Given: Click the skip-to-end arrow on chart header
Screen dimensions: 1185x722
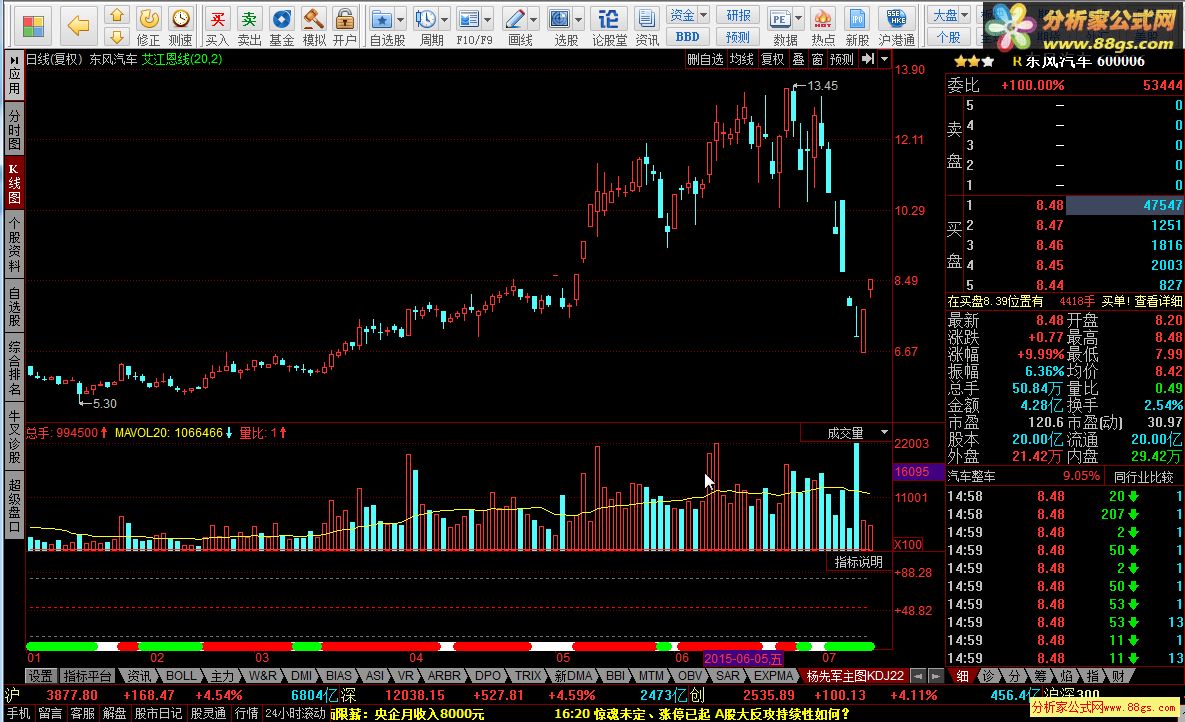Looking at the screenshot, I should point(868,59).
